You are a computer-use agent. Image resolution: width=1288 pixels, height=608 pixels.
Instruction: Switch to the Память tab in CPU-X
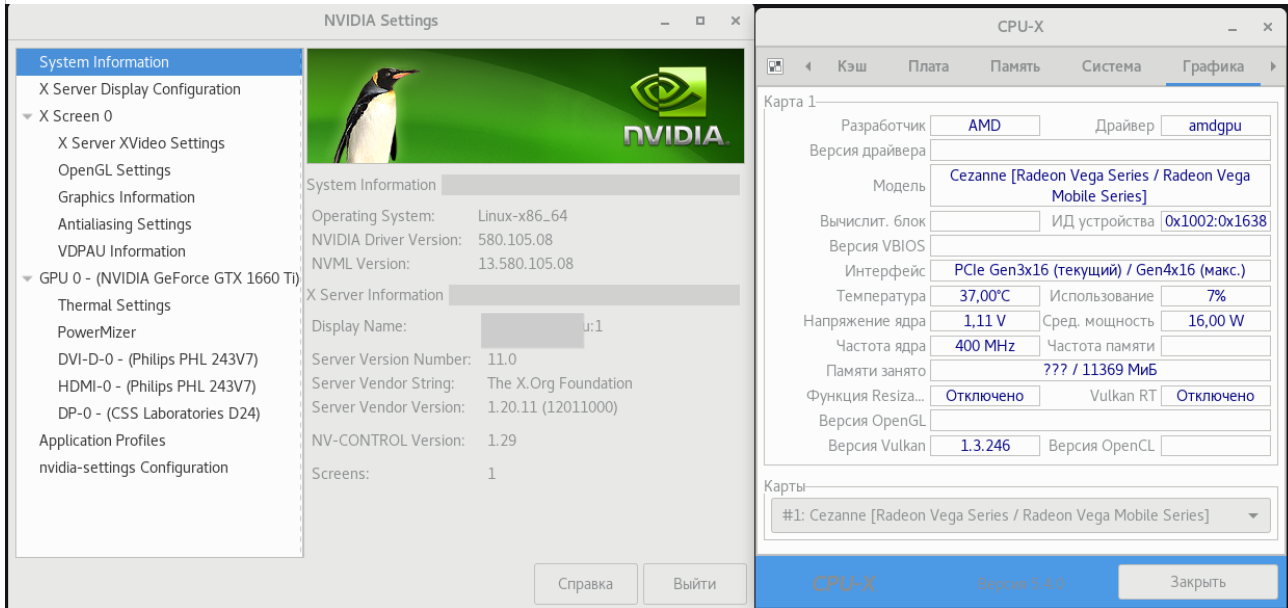click(x=1015, y=67)
